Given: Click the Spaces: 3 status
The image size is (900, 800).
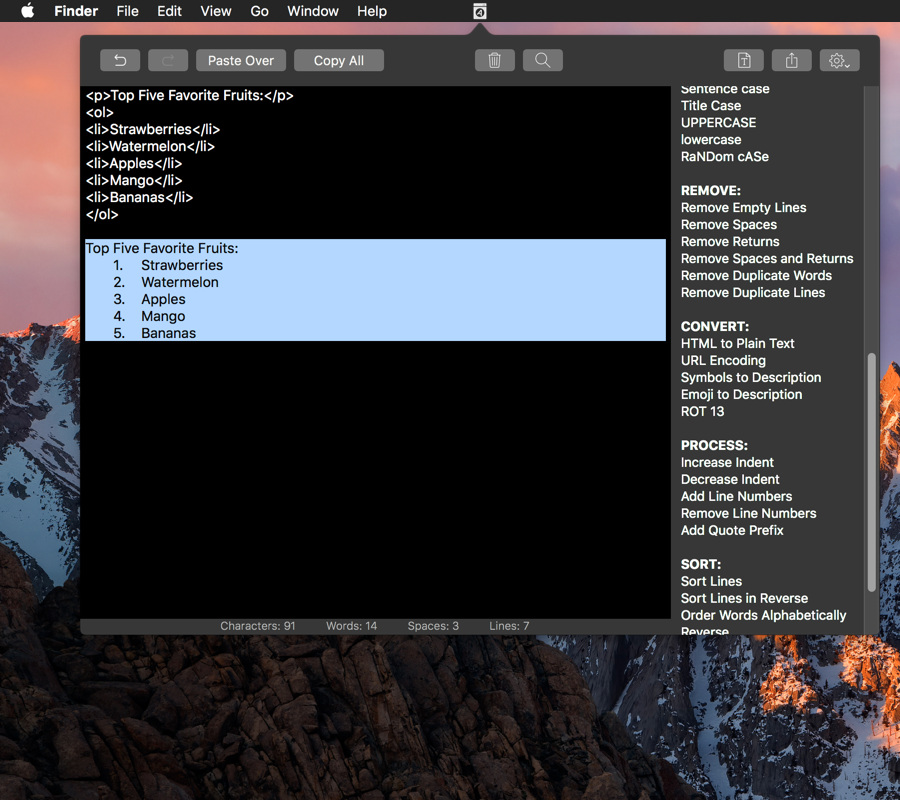Looking at the screenshot, I should (x=433, y=626).
